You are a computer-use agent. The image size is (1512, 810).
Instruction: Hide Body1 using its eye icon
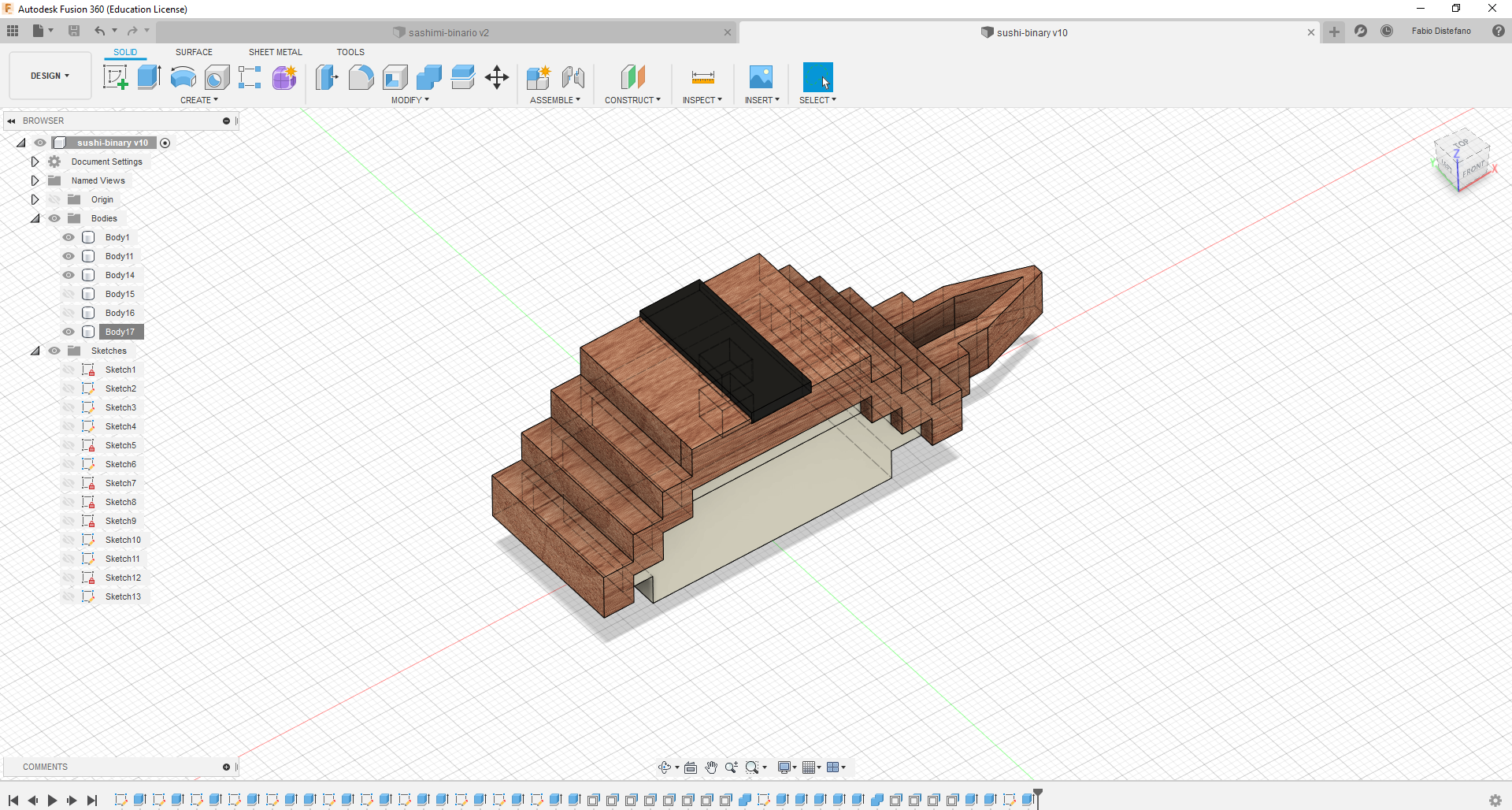pyautogui.click(x=69, y=237)
